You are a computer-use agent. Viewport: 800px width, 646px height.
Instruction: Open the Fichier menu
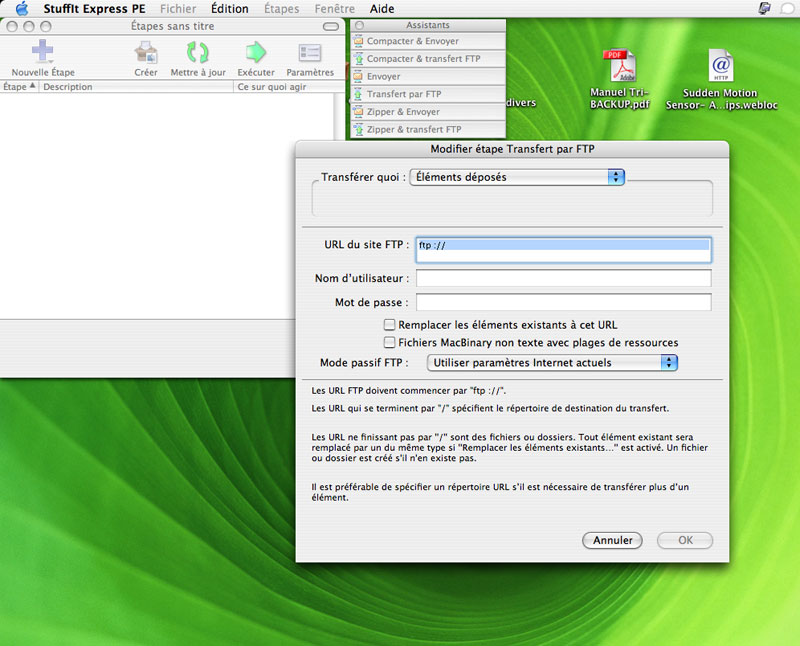[178, 9]
